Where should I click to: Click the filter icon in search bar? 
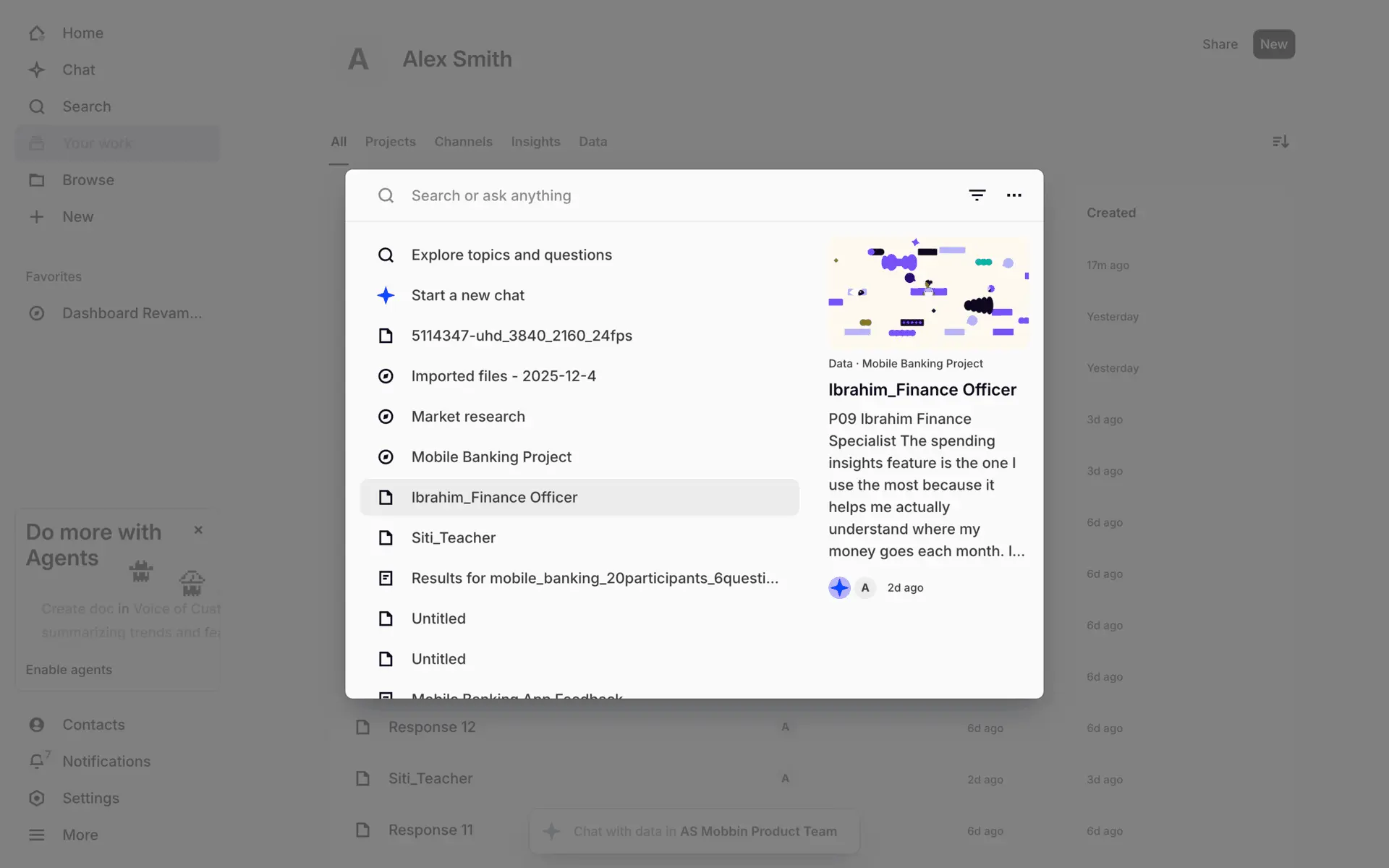[x=977, y=195]
